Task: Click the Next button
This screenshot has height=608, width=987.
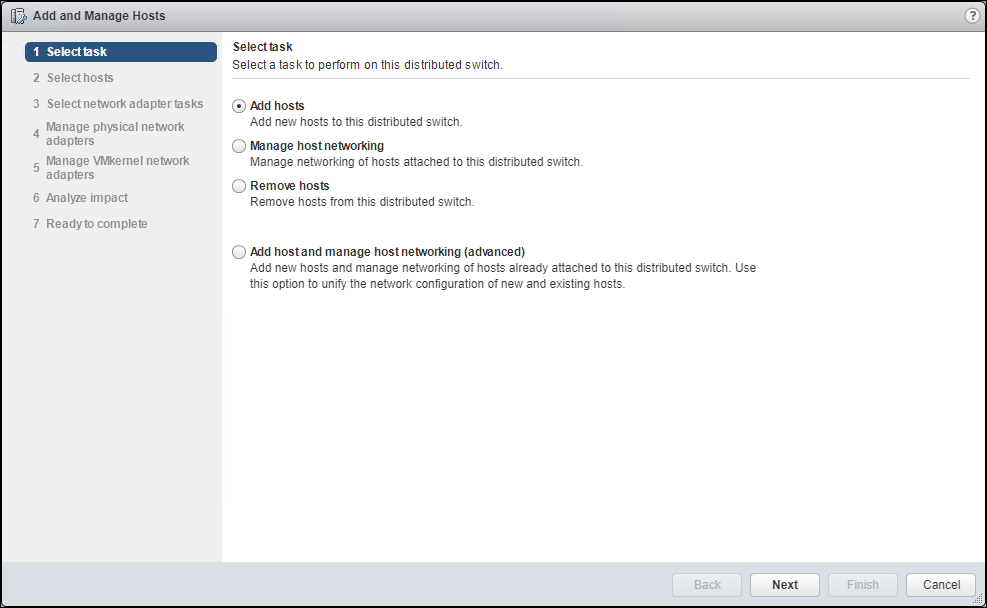Action: point(784,584)
